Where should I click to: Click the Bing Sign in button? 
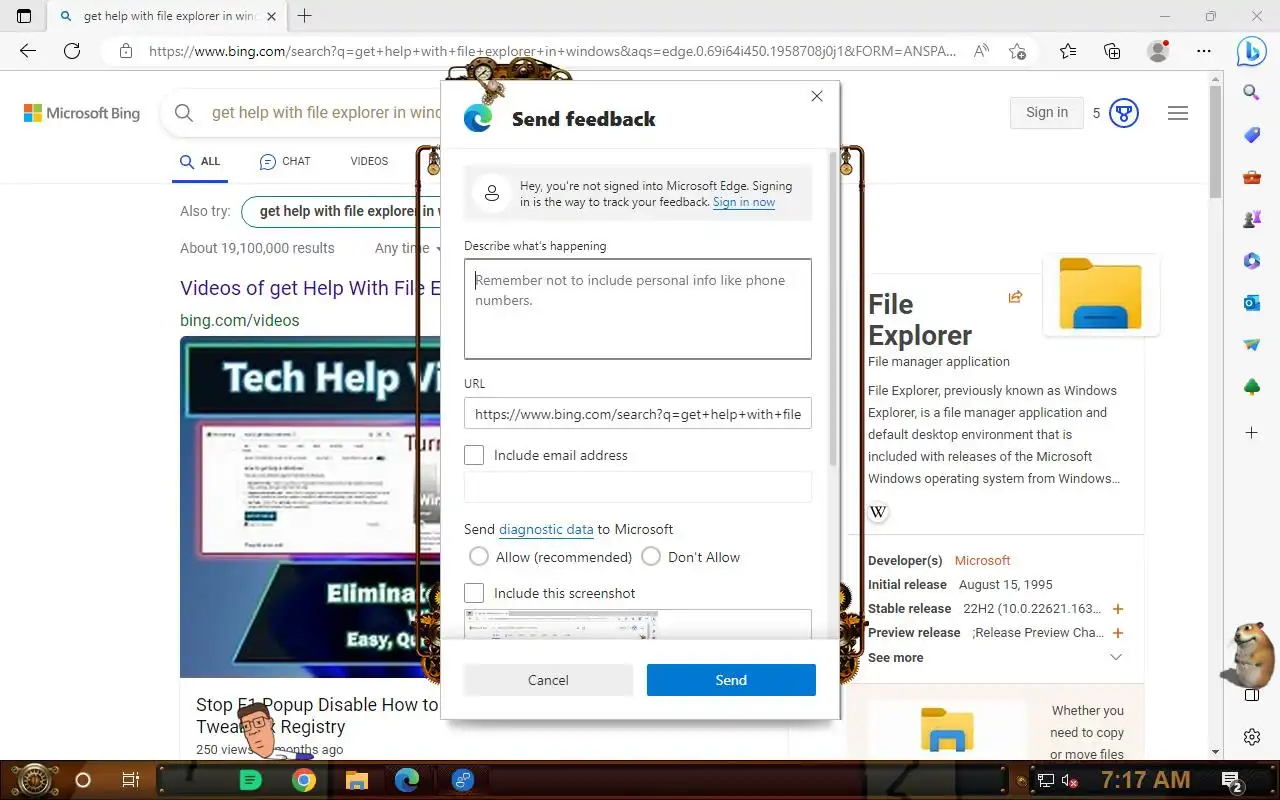coord(1047,113)
